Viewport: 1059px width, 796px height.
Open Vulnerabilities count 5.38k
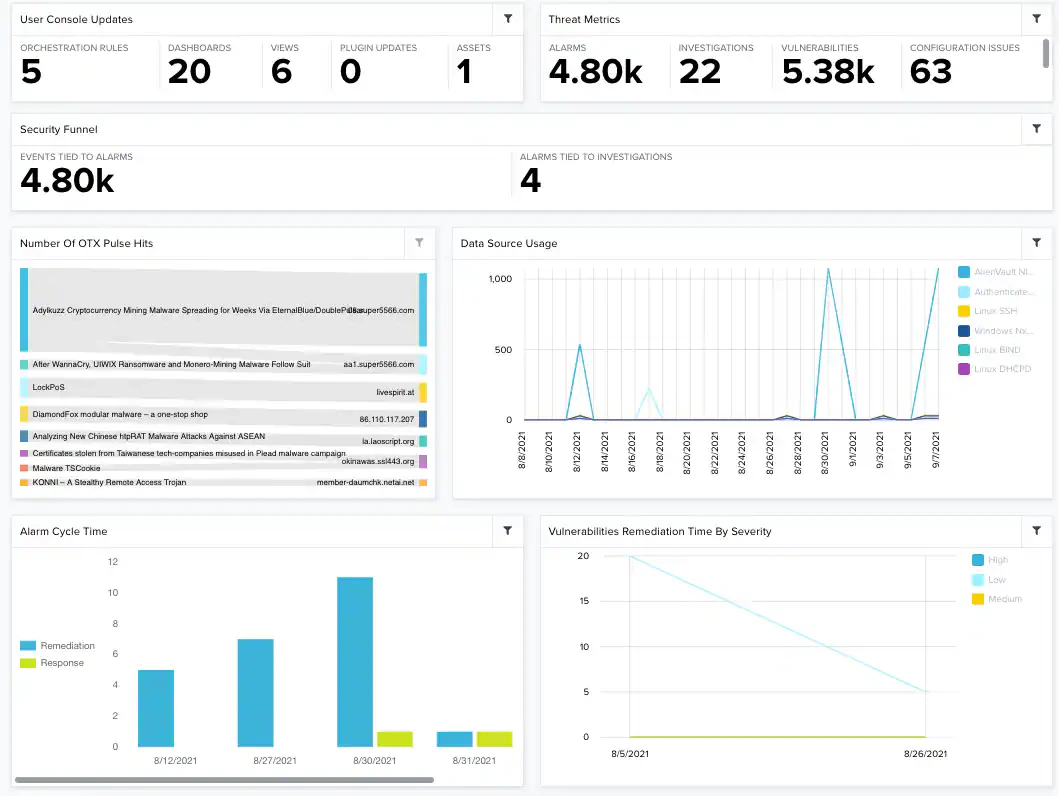(828, 72)
